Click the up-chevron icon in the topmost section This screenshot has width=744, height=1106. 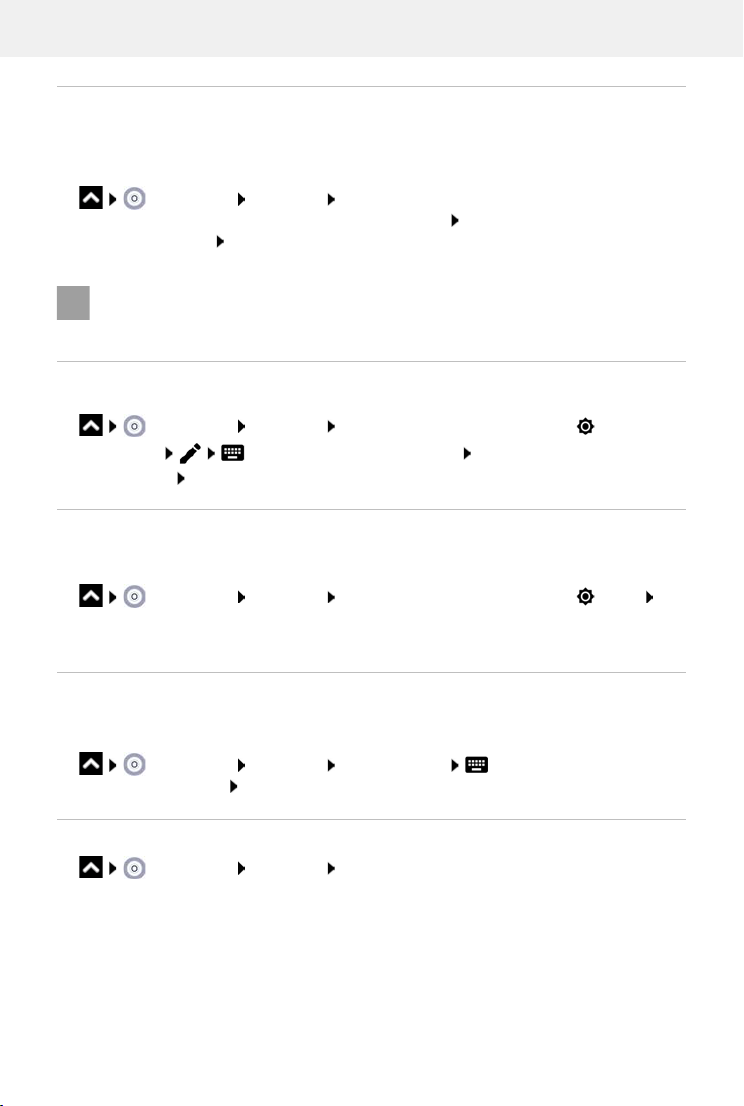click(91, 198)
